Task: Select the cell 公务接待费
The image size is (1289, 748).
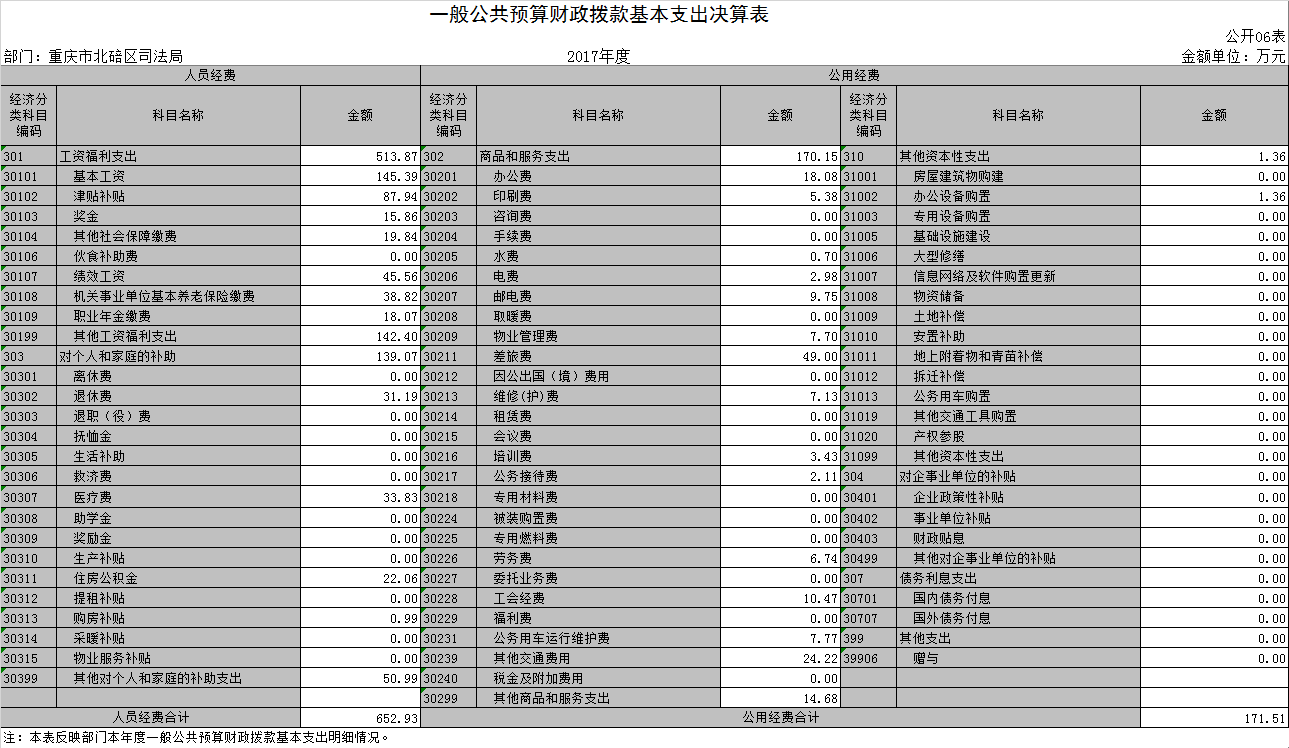Action: [x=598, y=477]
